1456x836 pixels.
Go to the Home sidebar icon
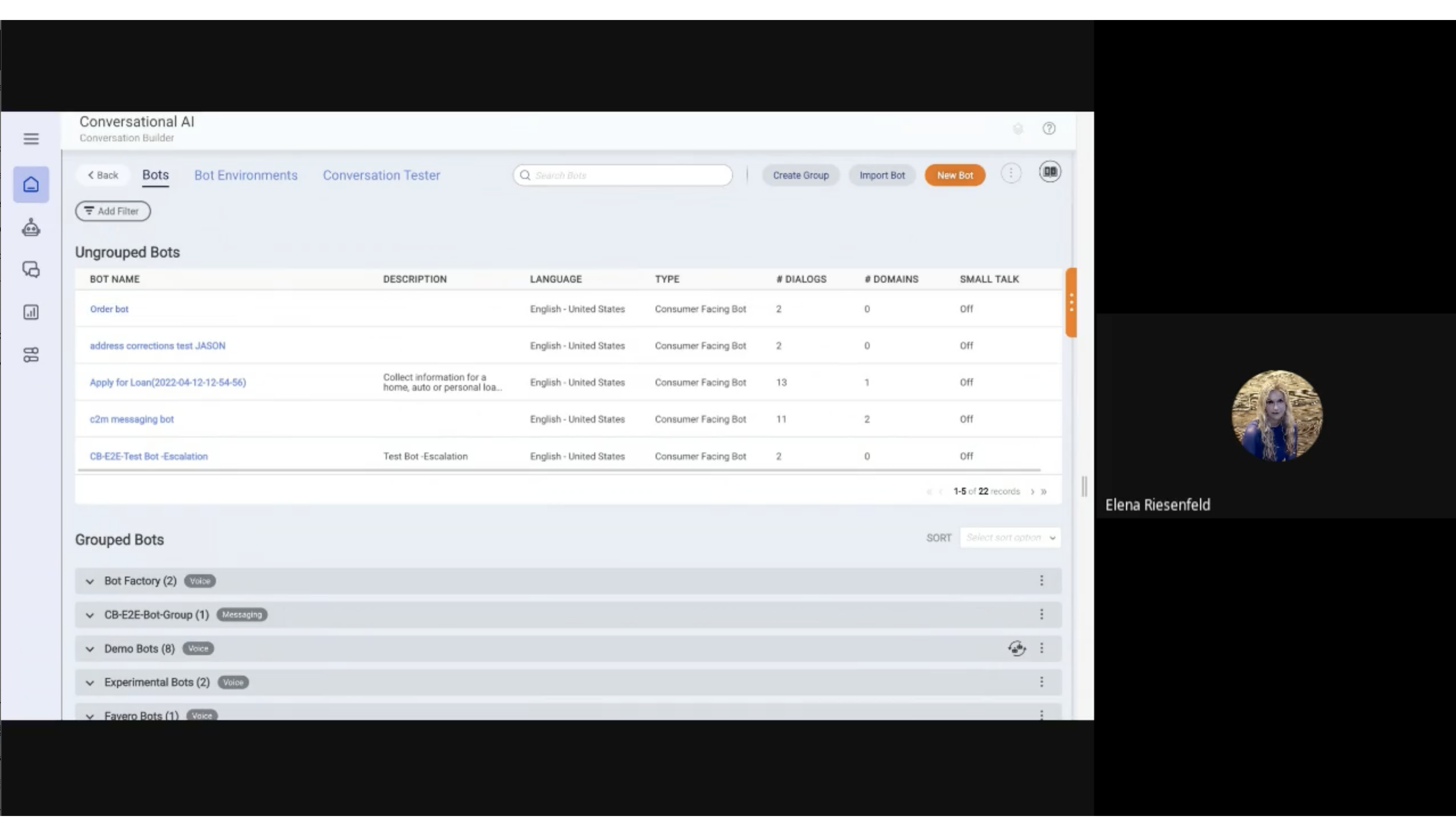pos(31,184)
